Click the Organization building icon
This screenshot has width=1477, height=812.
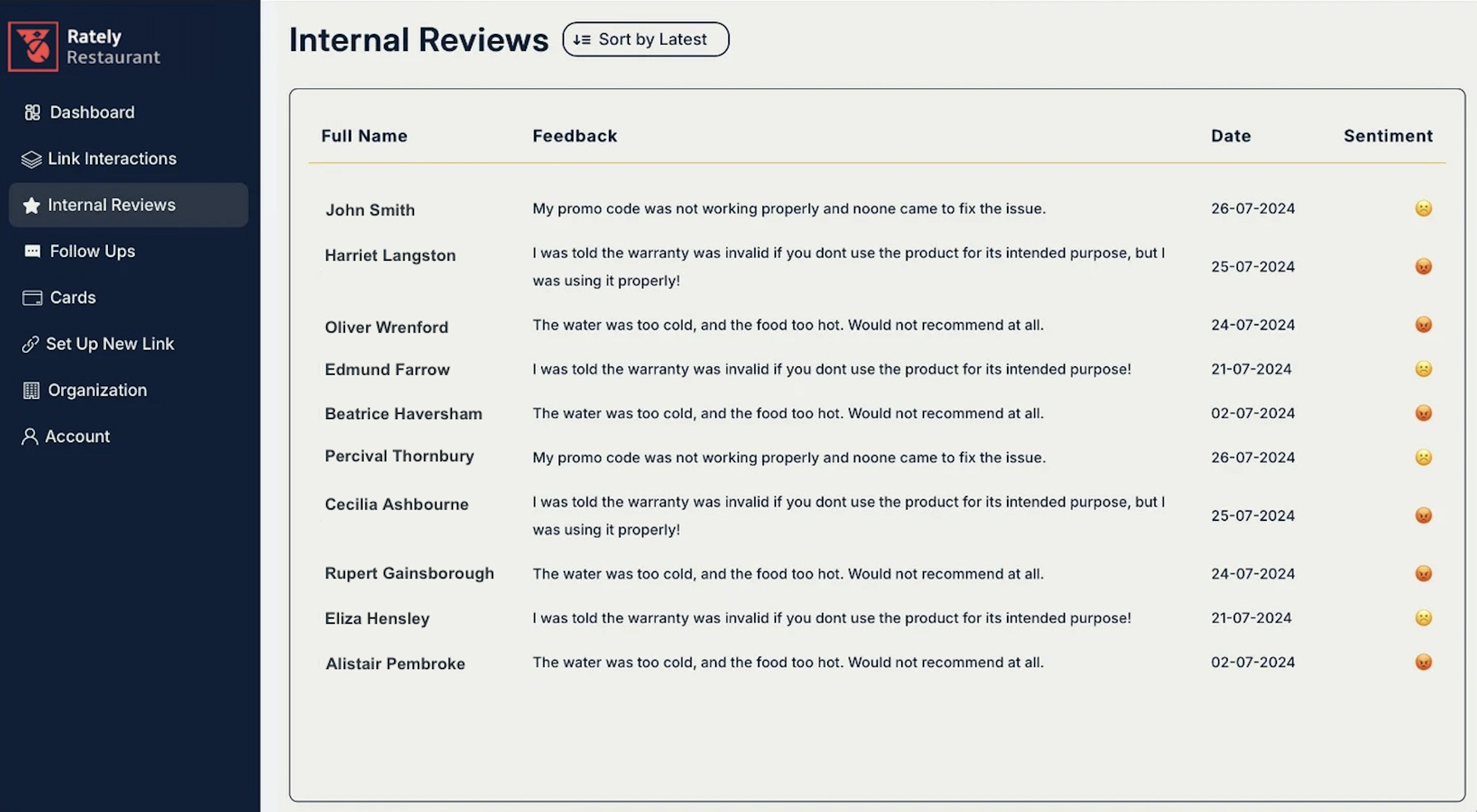click(x=31, y=391)
